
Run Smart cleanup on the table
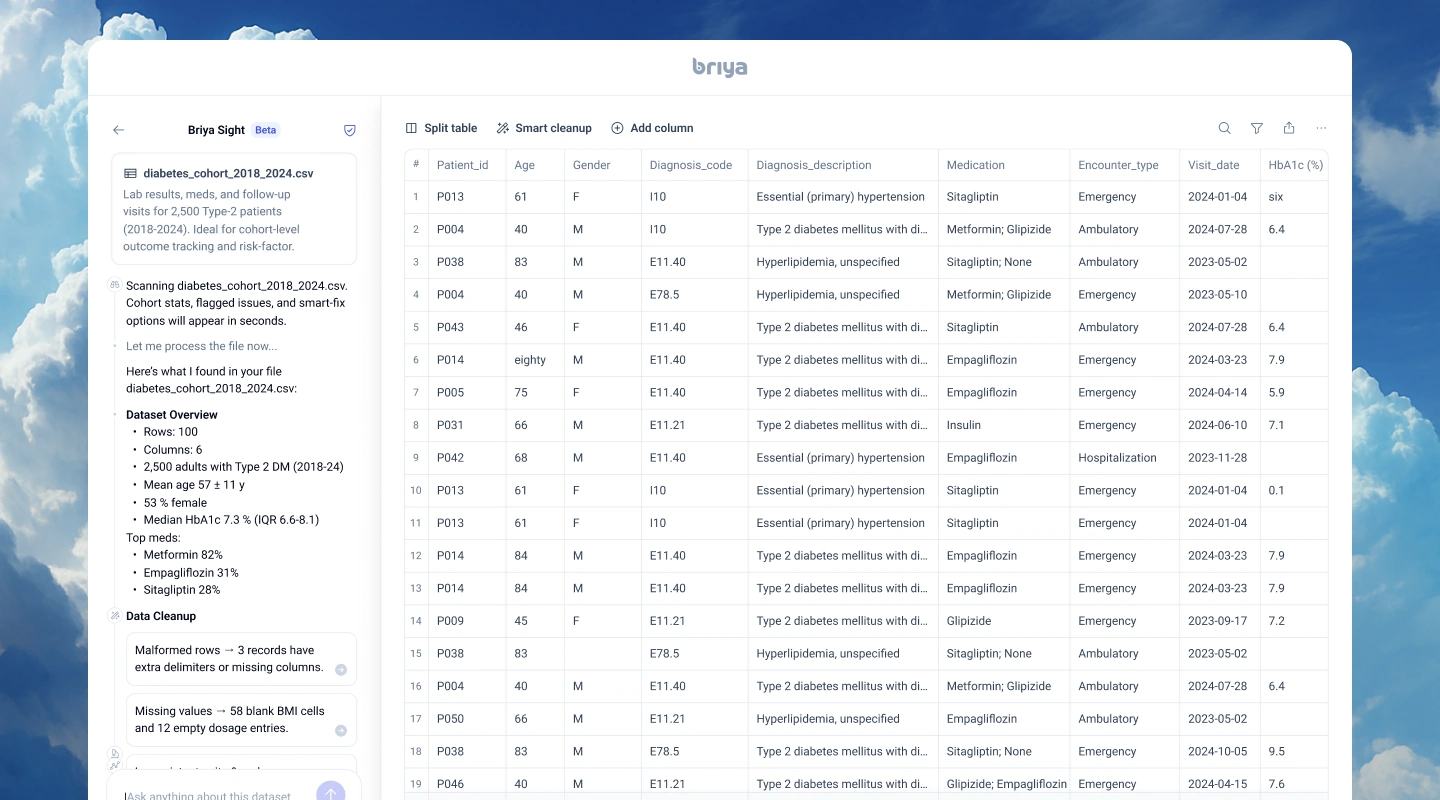544,128
